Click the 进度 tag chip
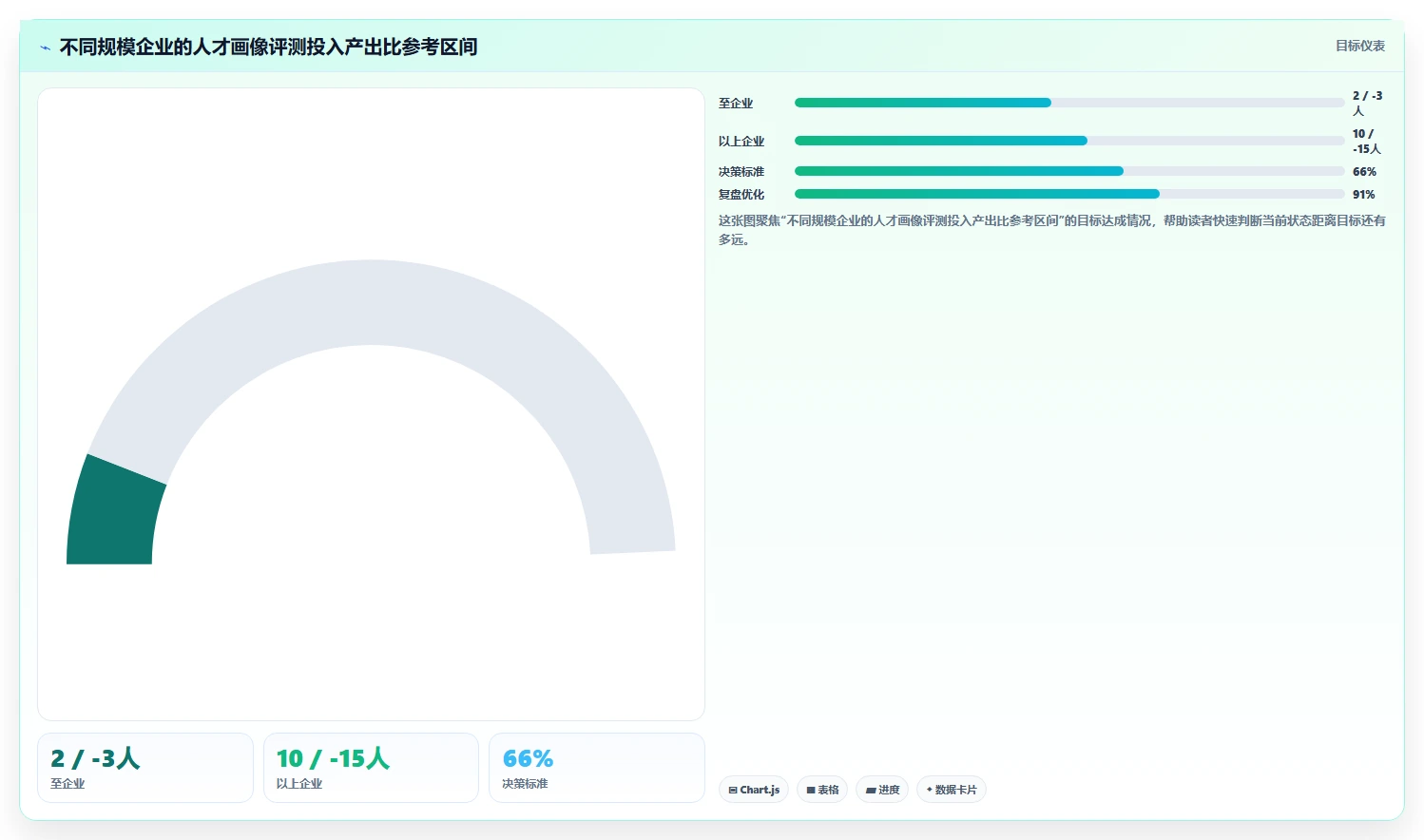 (882, 790)
